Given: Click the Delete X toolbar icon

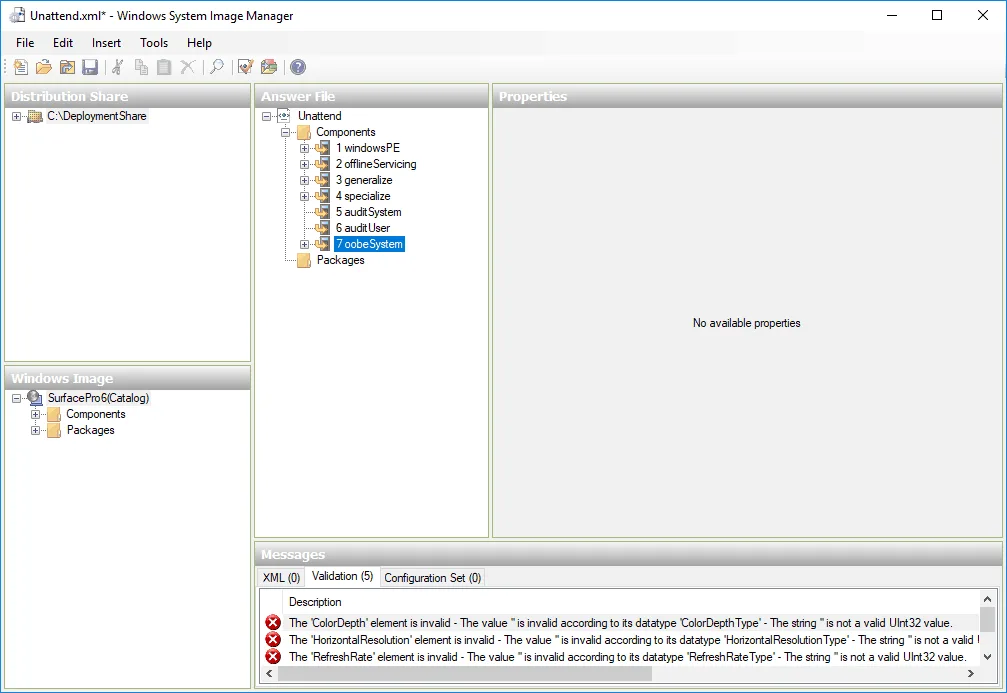Looking at the screenshot, I should pos(188,67).
